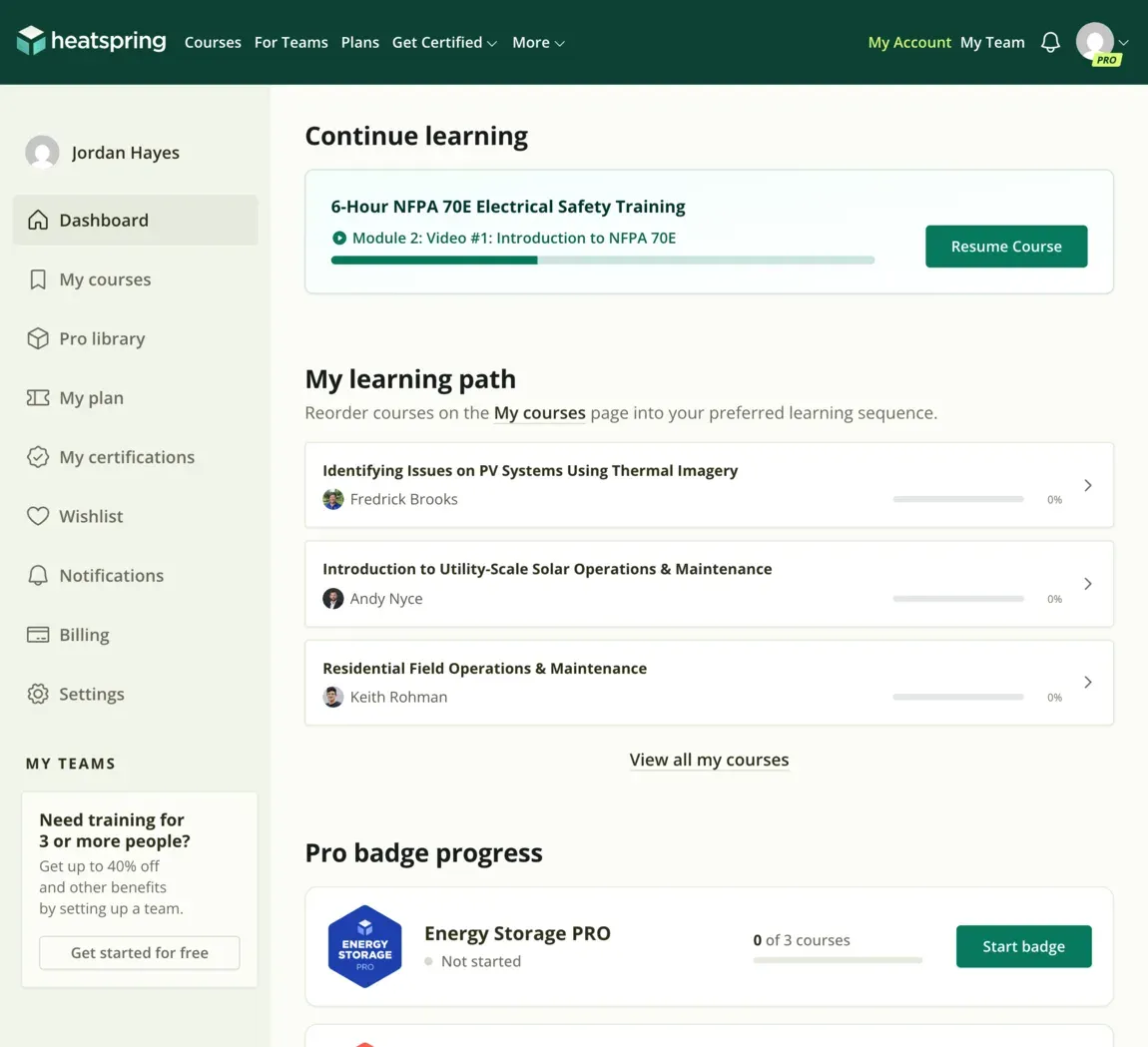The image size is (1148, 1047).
Task: Open the Plans menu item
Action: pyautogui.click(x=360, y=43)
